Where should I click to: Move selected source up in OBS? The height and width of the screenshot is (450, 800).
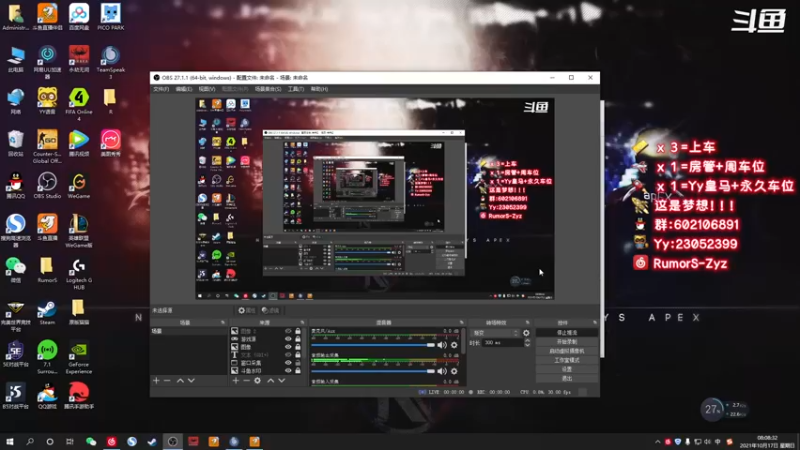pos(270,381)
